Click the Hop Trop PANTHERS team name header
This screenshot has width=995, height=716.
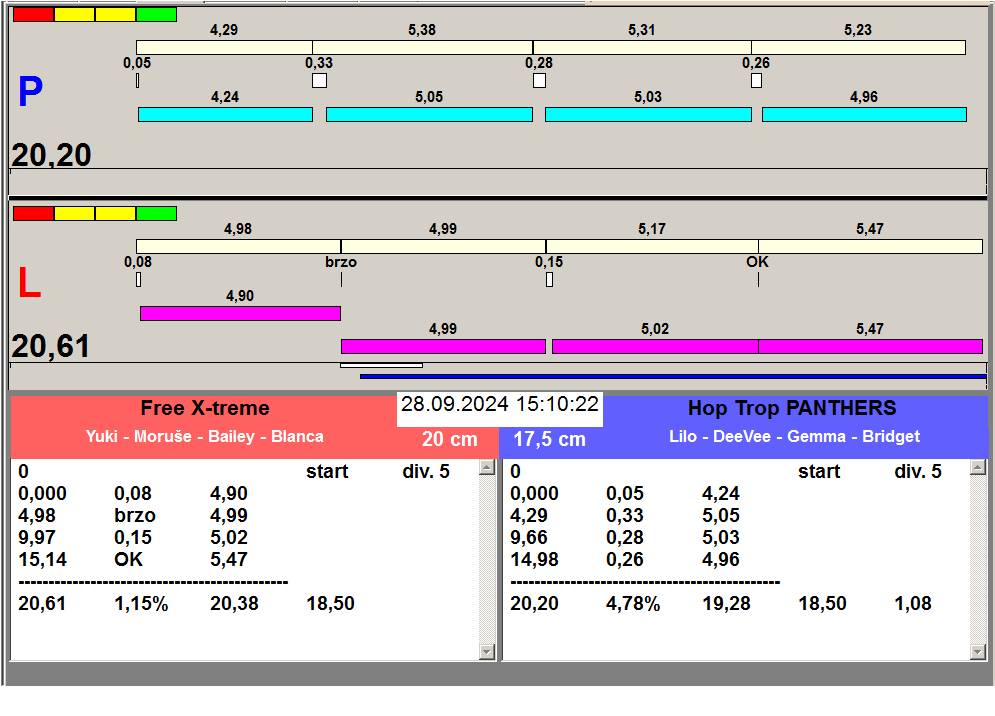[x=792, y=408]
